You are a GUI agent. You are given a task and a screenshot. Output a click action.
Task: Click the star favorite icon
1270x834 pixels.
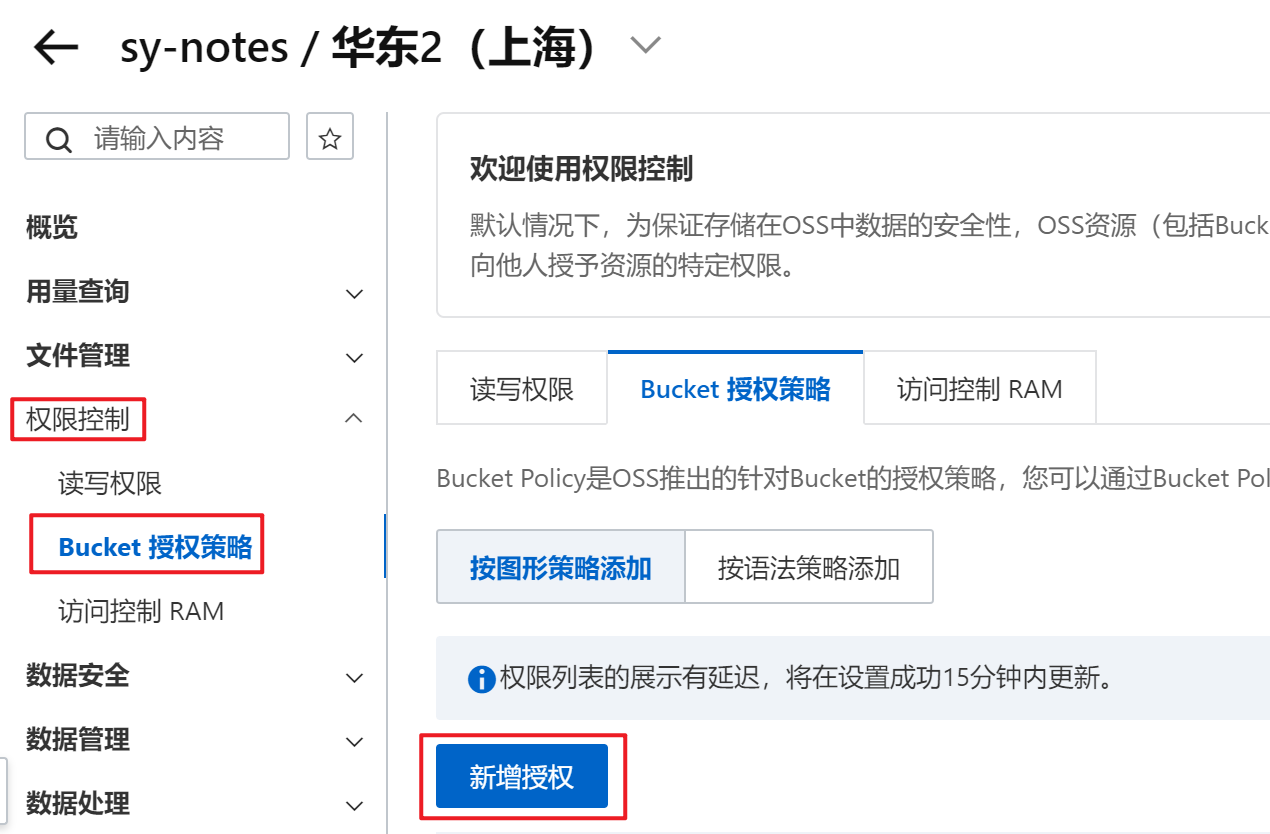pos(330,138)
